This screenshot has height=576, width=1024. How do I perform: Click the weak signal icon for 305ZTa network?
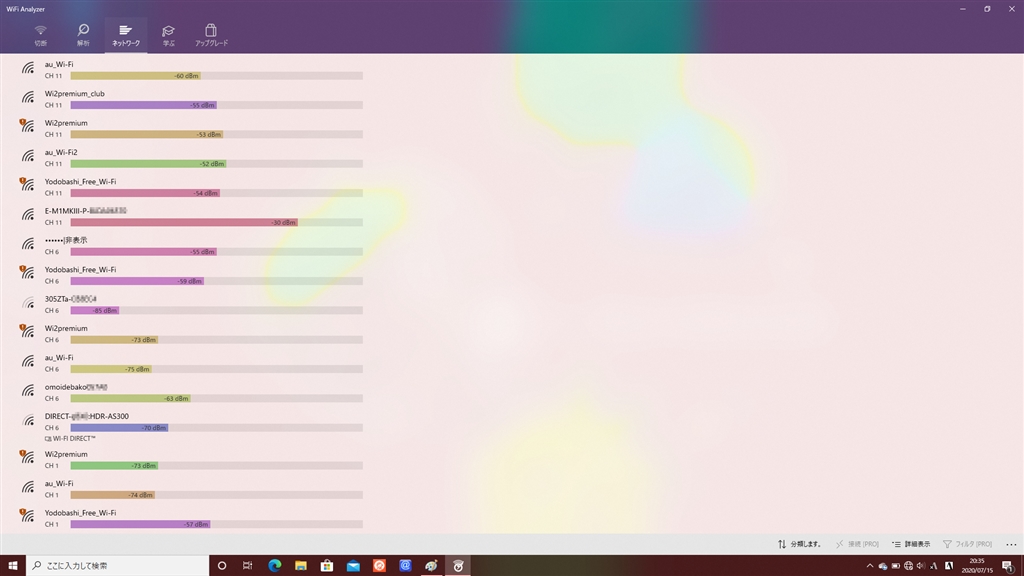27,304
